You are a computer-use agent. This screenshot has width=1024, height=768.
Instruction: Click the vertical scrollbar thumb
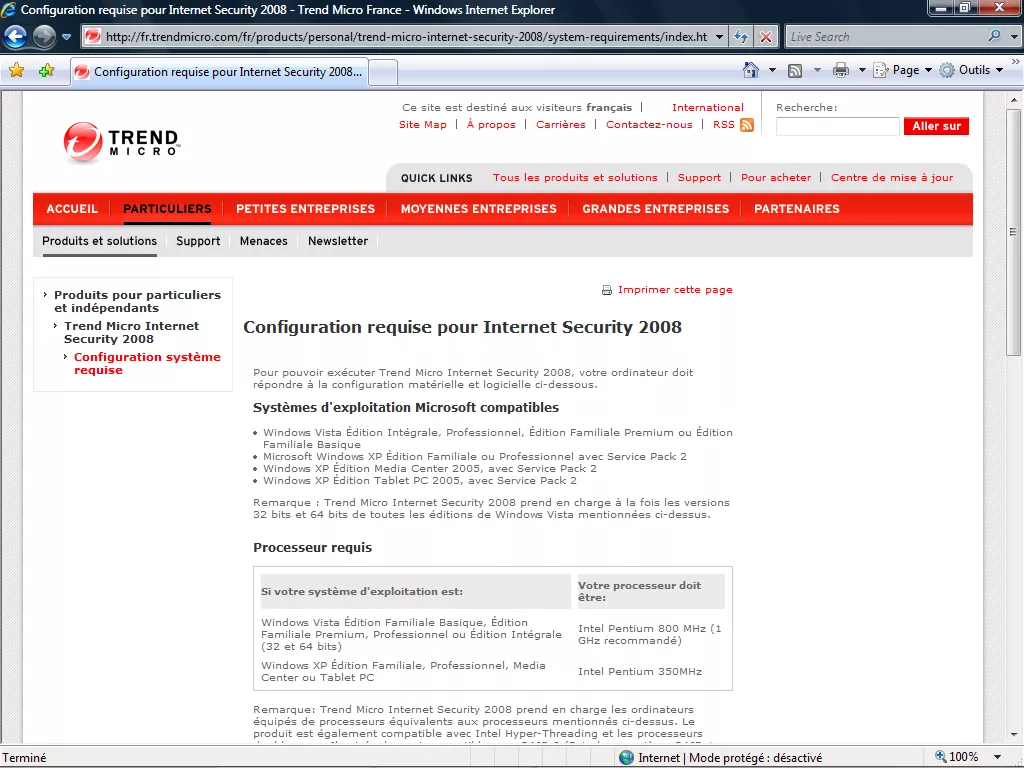coord(1013,232)
